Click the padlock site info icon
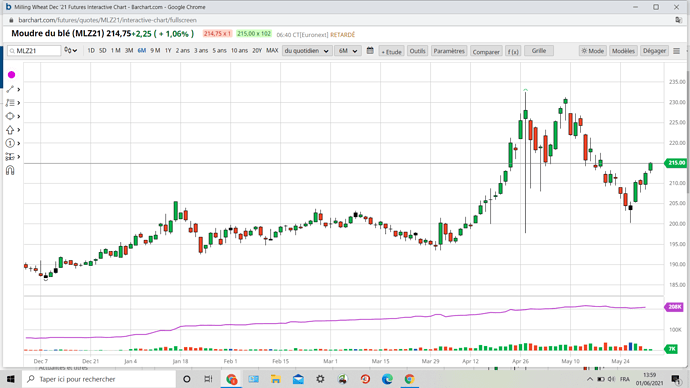This screenshot has width=690, height=388. coord(11,20)
